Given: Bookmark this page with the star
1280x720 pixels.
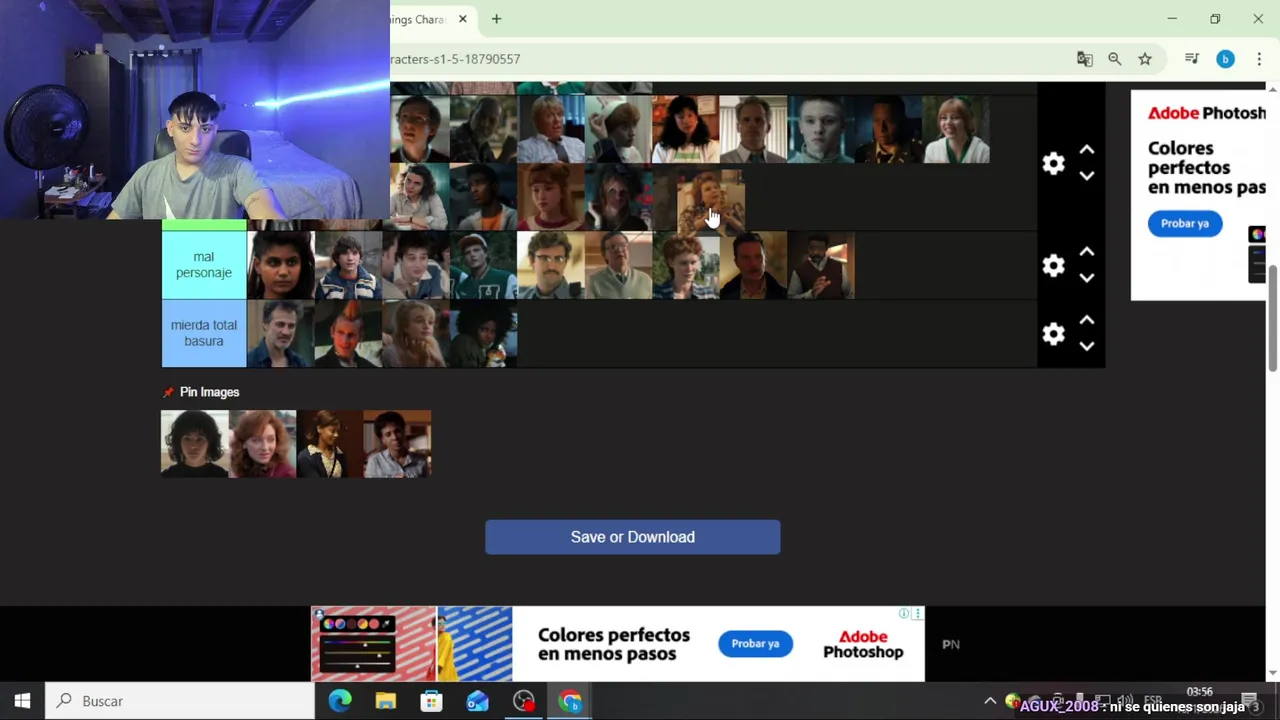Looking at the screenshot, I should [x=1145, y=59].
